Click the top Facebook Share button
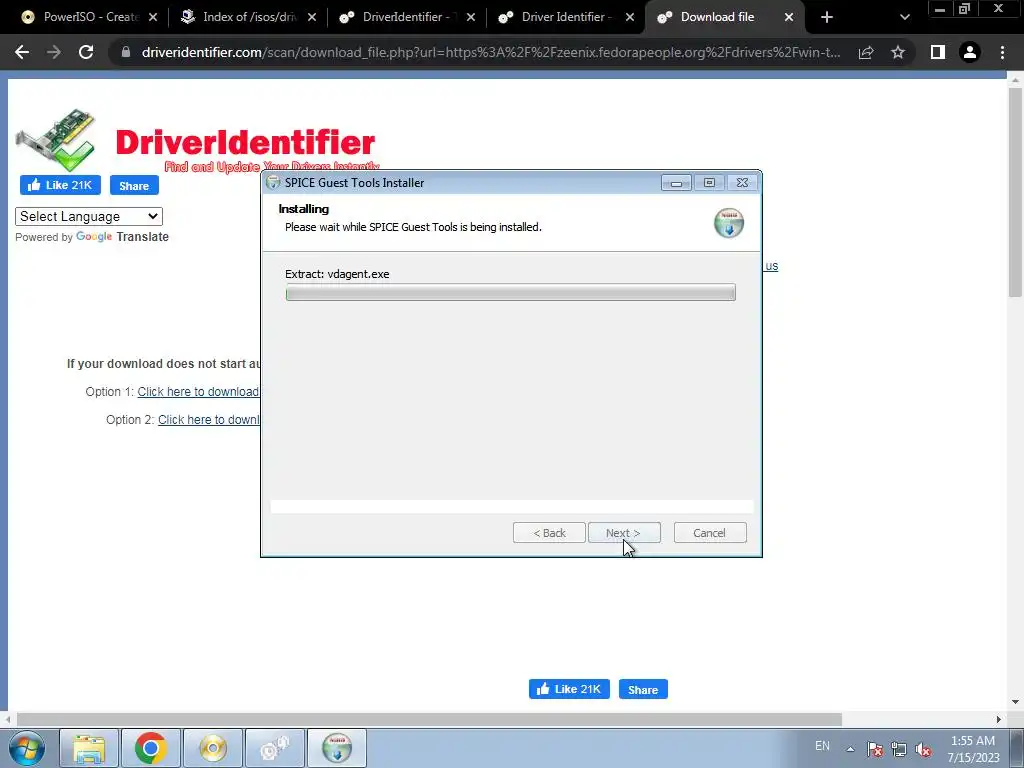This screenshot has width=1024, height=768. pyautogui.click(x=134, y=185)
